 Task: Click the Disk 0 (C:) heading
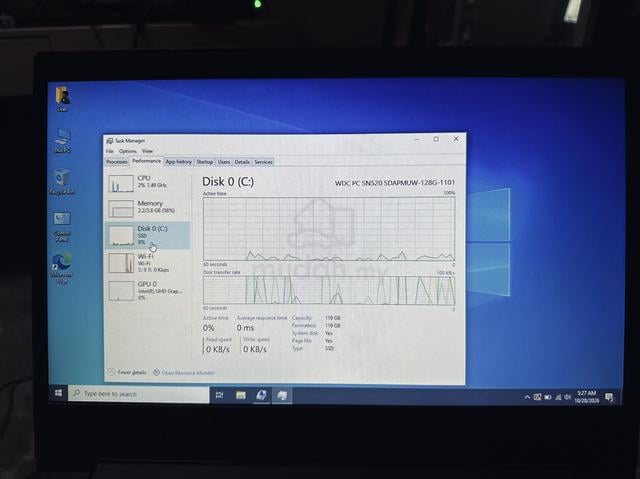click(228, 182)
